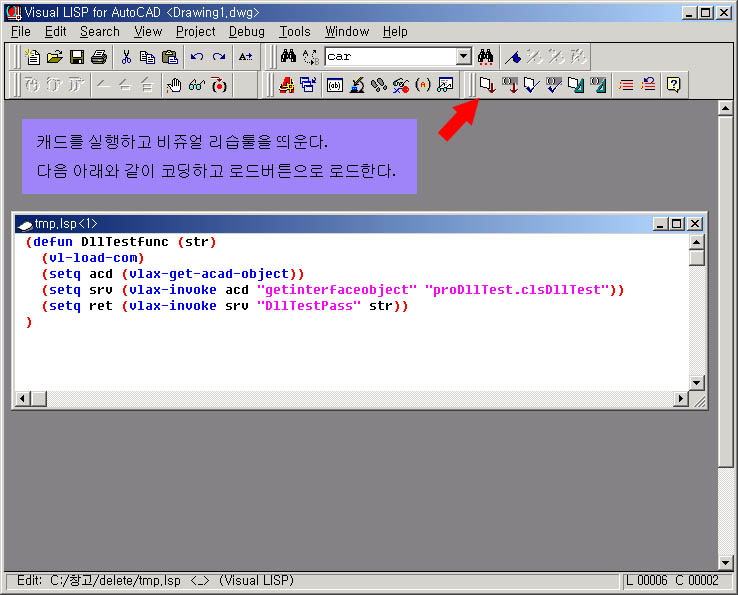Screen dimensions: 738x595
Task: Create a new file with the New icon
Action: point(32,57)
